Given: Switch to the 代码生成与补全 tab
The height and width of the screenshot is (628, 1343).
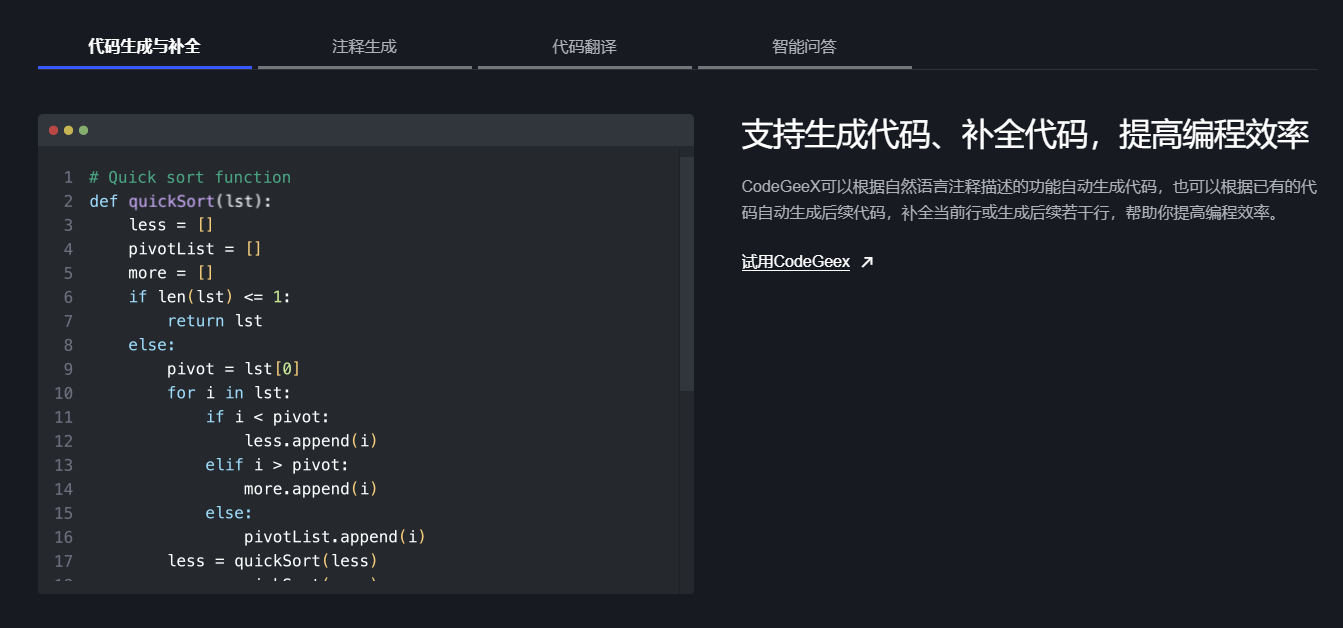Looking at the screenshot, I should 144,46.
